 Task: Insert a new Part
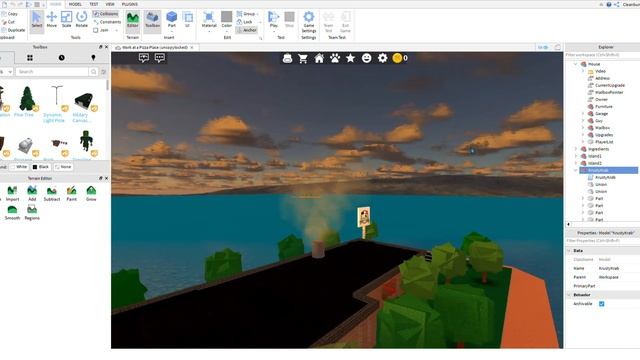pos(172,20)
